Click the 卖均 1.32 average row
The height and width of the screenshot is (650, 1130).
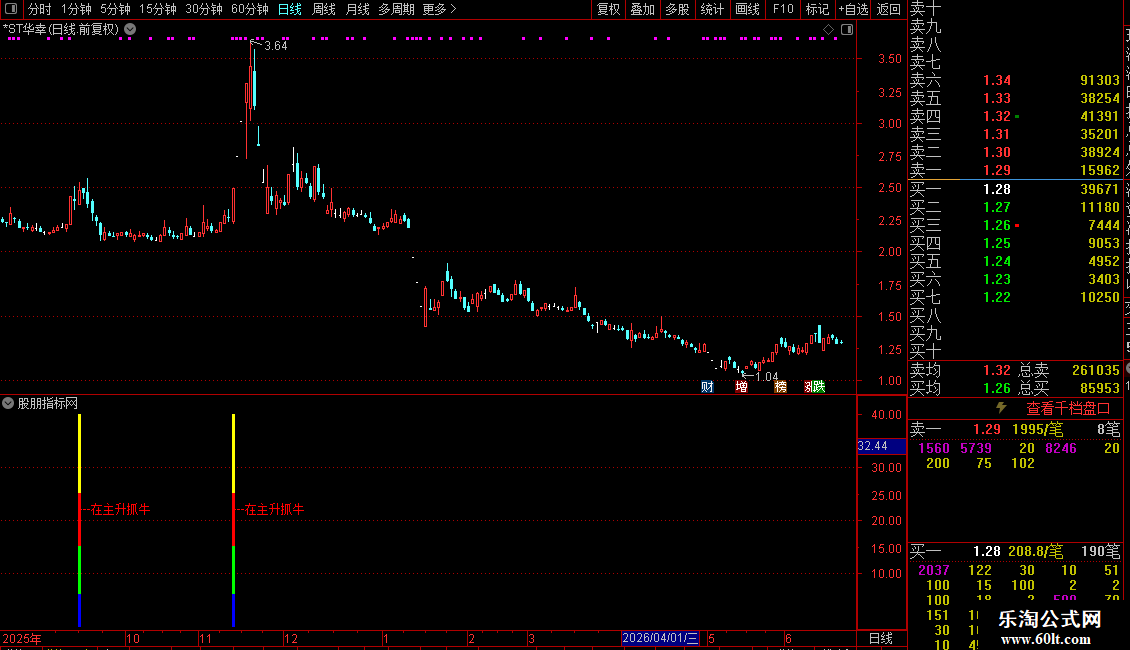(x=960, y=370)
